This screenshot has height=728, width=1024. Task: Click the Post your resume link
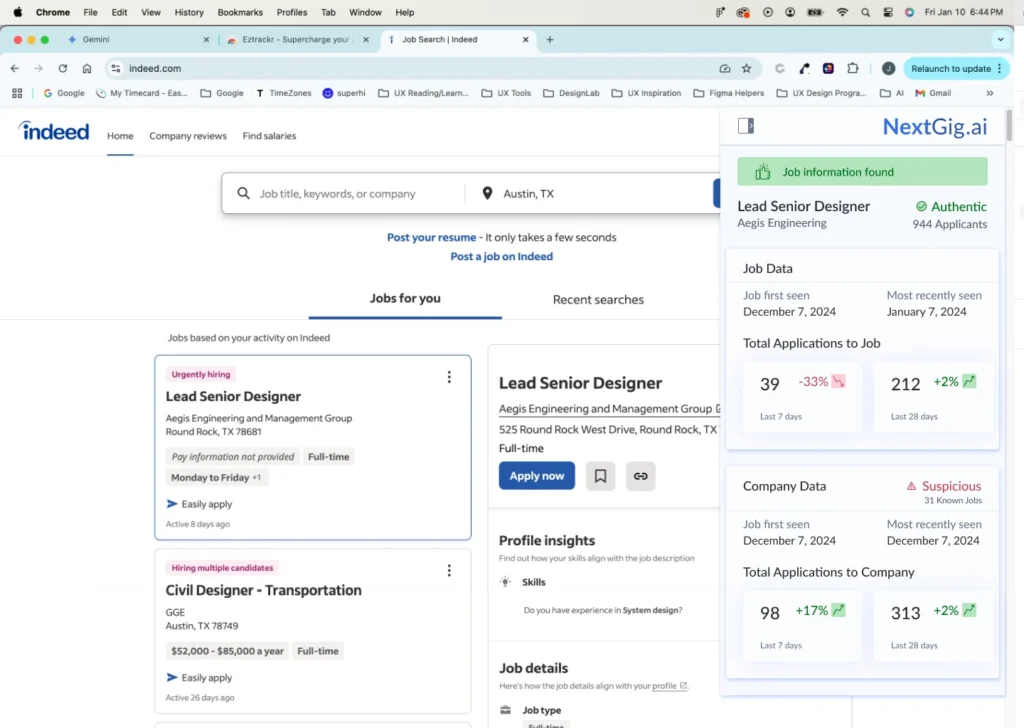tap(431, 237)
